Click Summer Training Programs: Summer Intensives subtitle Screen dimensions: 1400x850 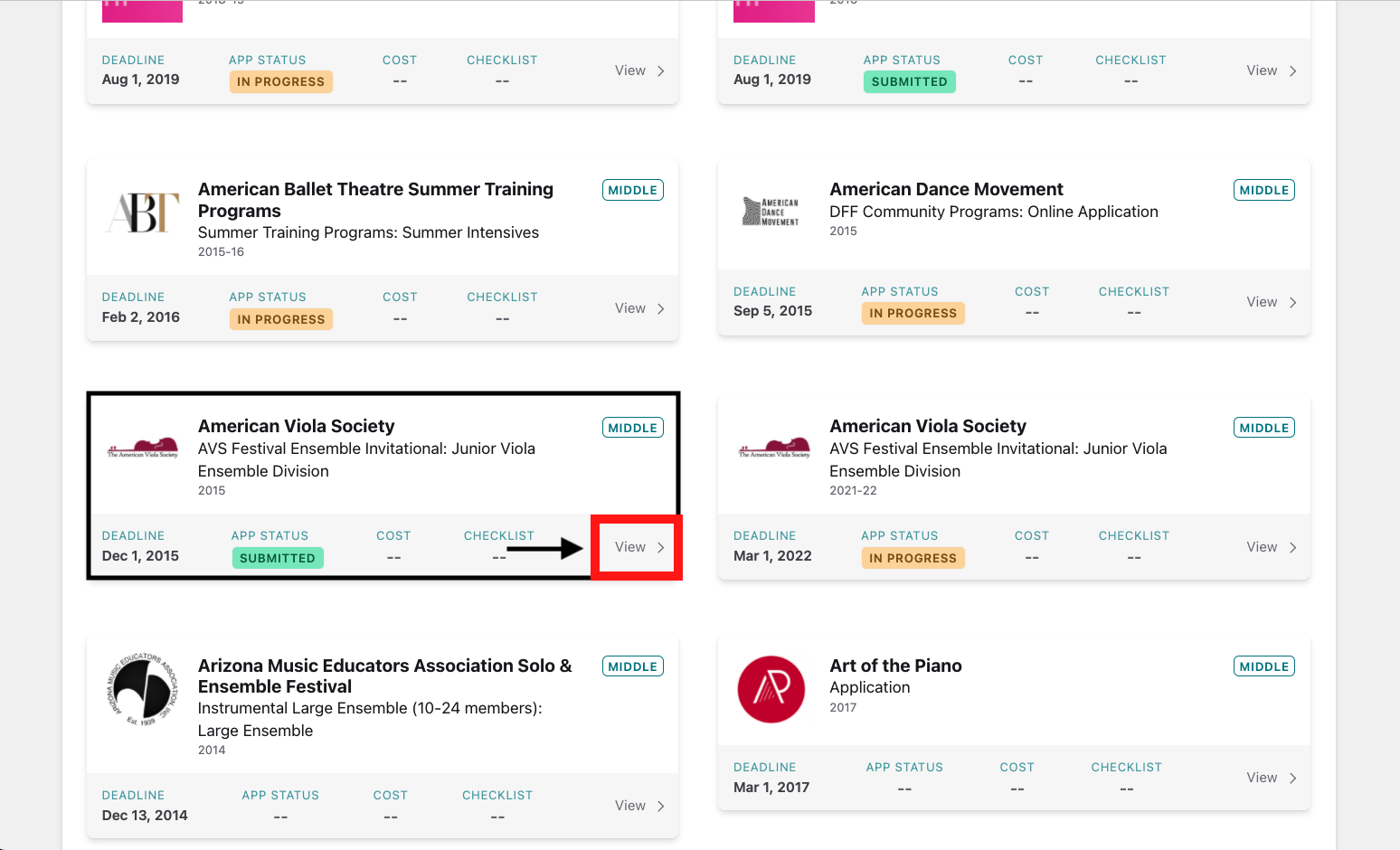(368, 232)
